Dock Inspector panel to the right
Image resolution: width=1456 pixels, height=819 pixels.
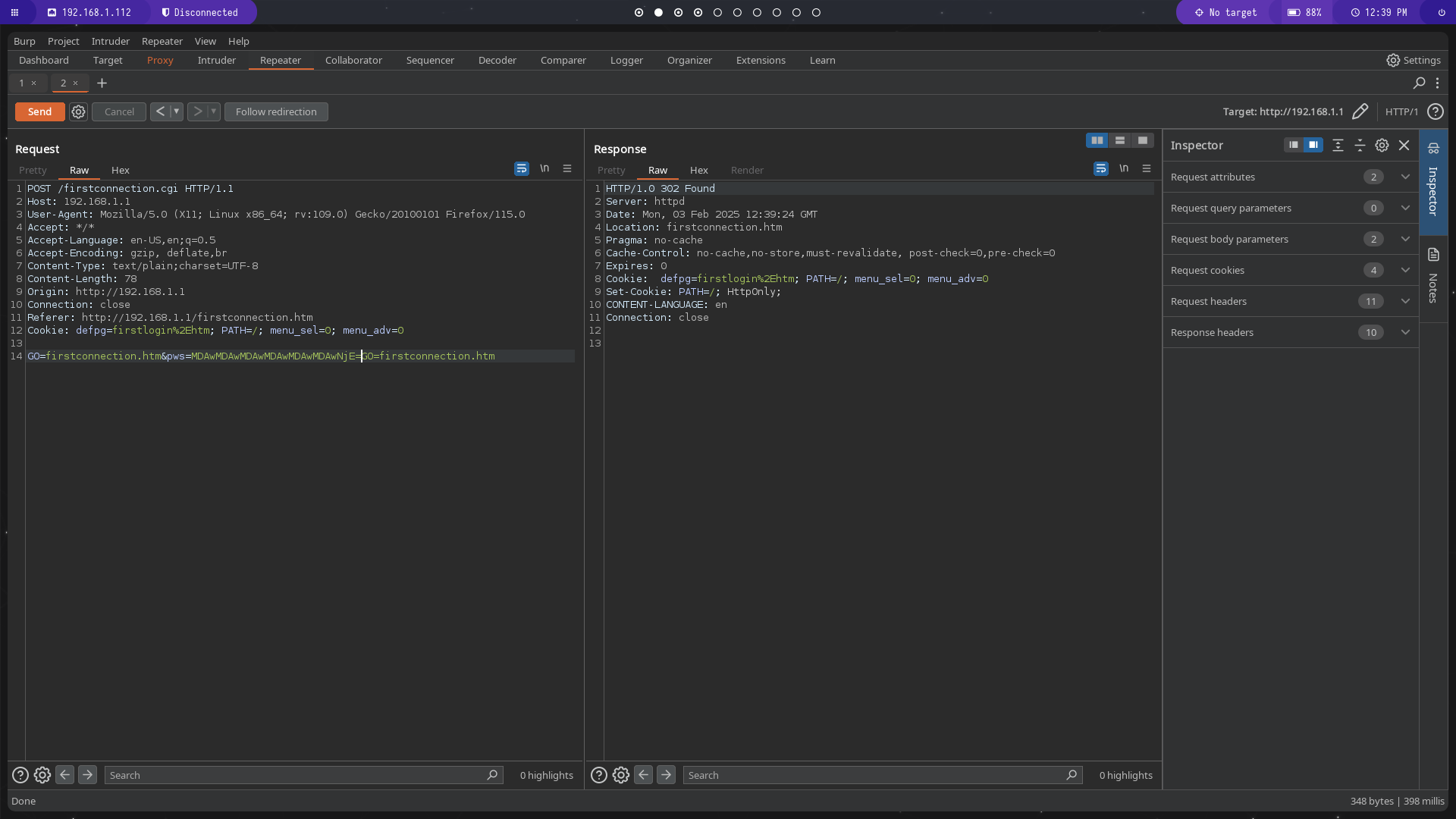tap(1313, 145)
